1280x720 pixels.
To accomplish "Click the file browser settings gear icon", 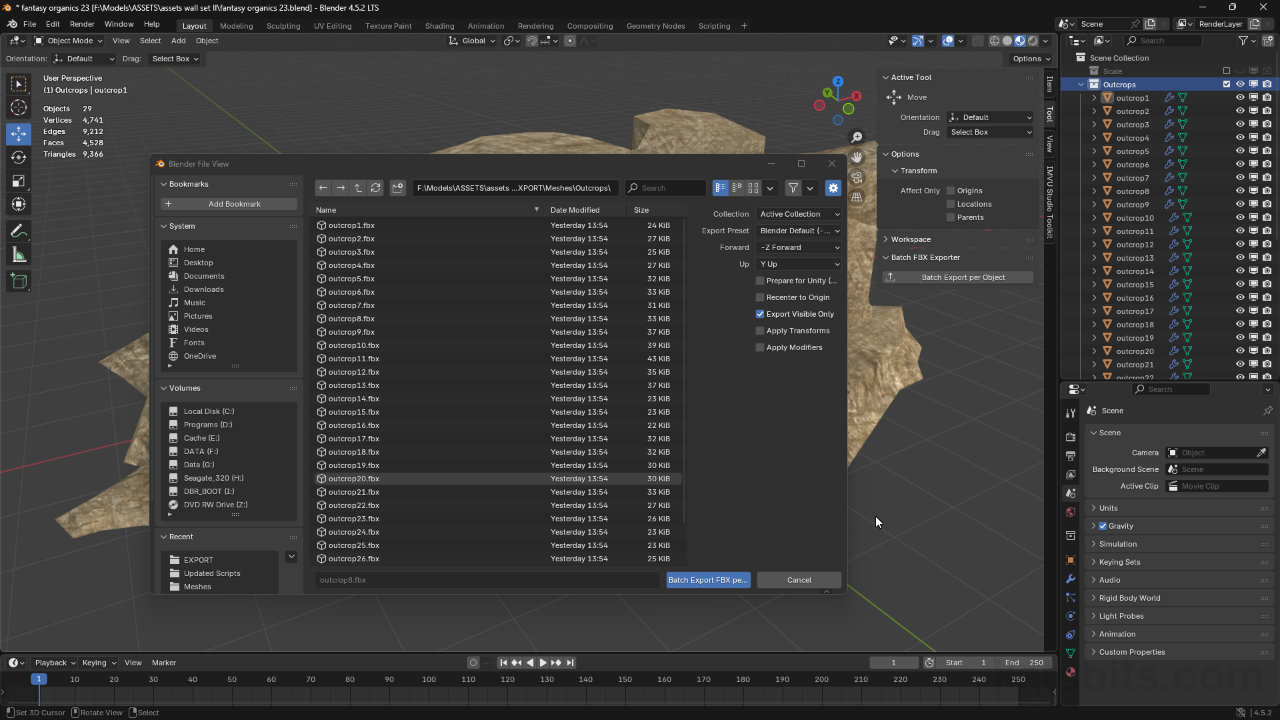I will (x=833, y=188).
